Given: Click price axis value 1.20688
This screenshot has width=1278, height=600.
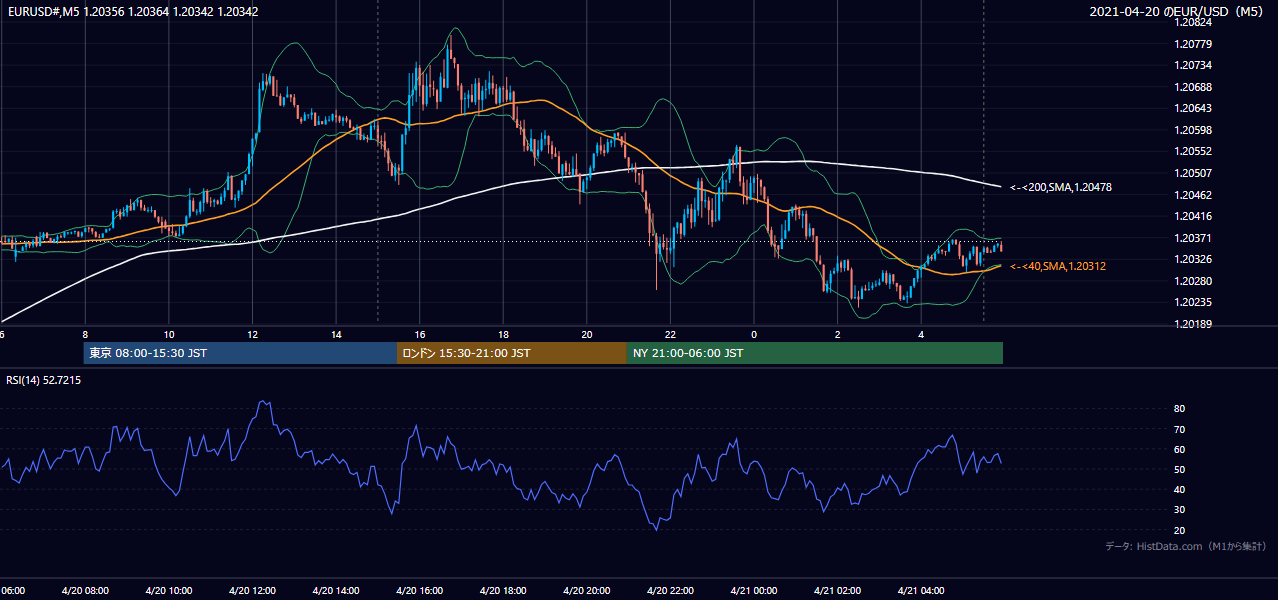Looking at the screenshot, I should 1194,87.
